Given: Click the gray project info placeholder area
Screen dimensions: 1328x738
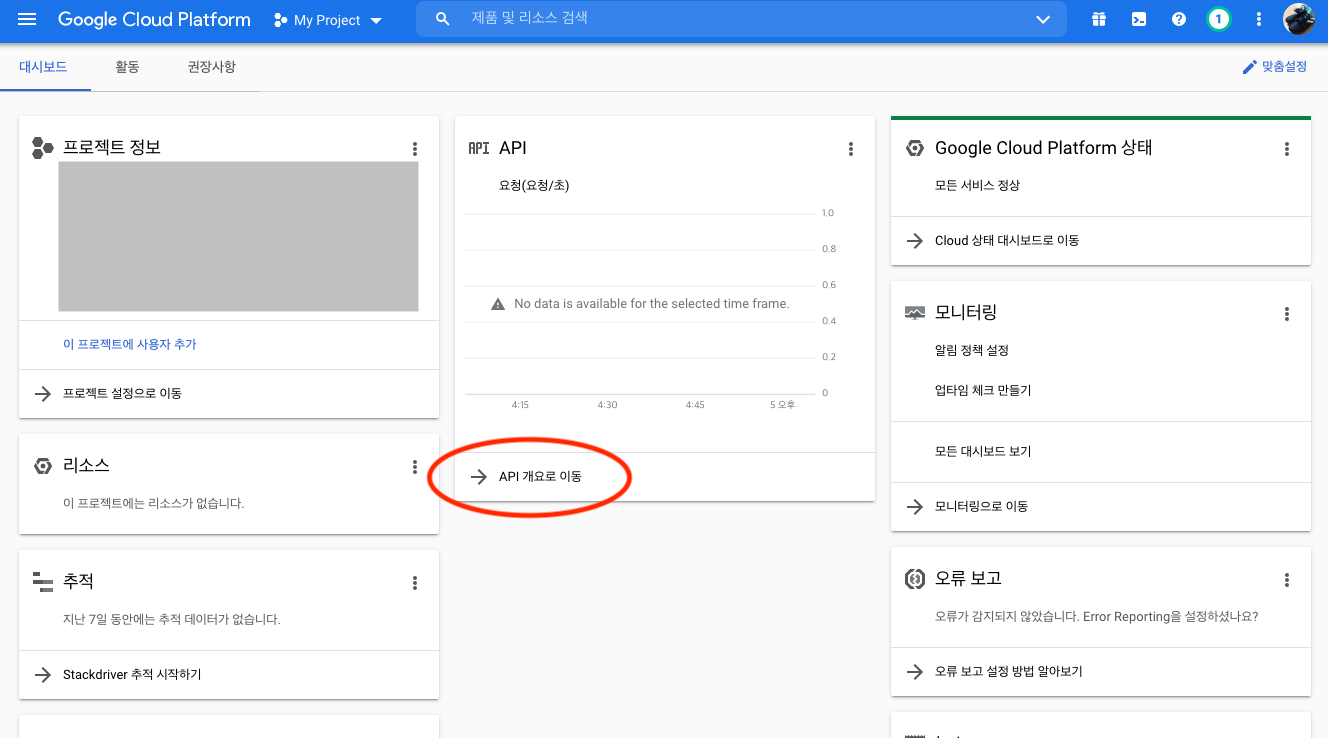Looking at the screenshot, I should click(x=238, y=237).
